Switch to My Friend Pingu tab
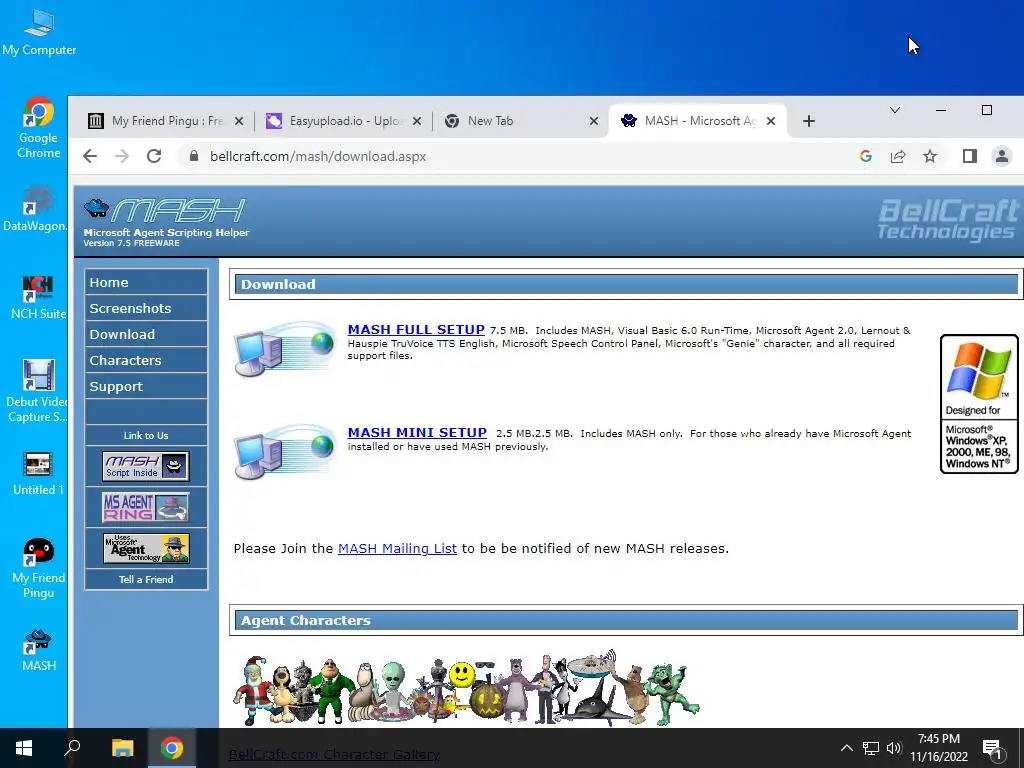 click(x=166, y=121)
